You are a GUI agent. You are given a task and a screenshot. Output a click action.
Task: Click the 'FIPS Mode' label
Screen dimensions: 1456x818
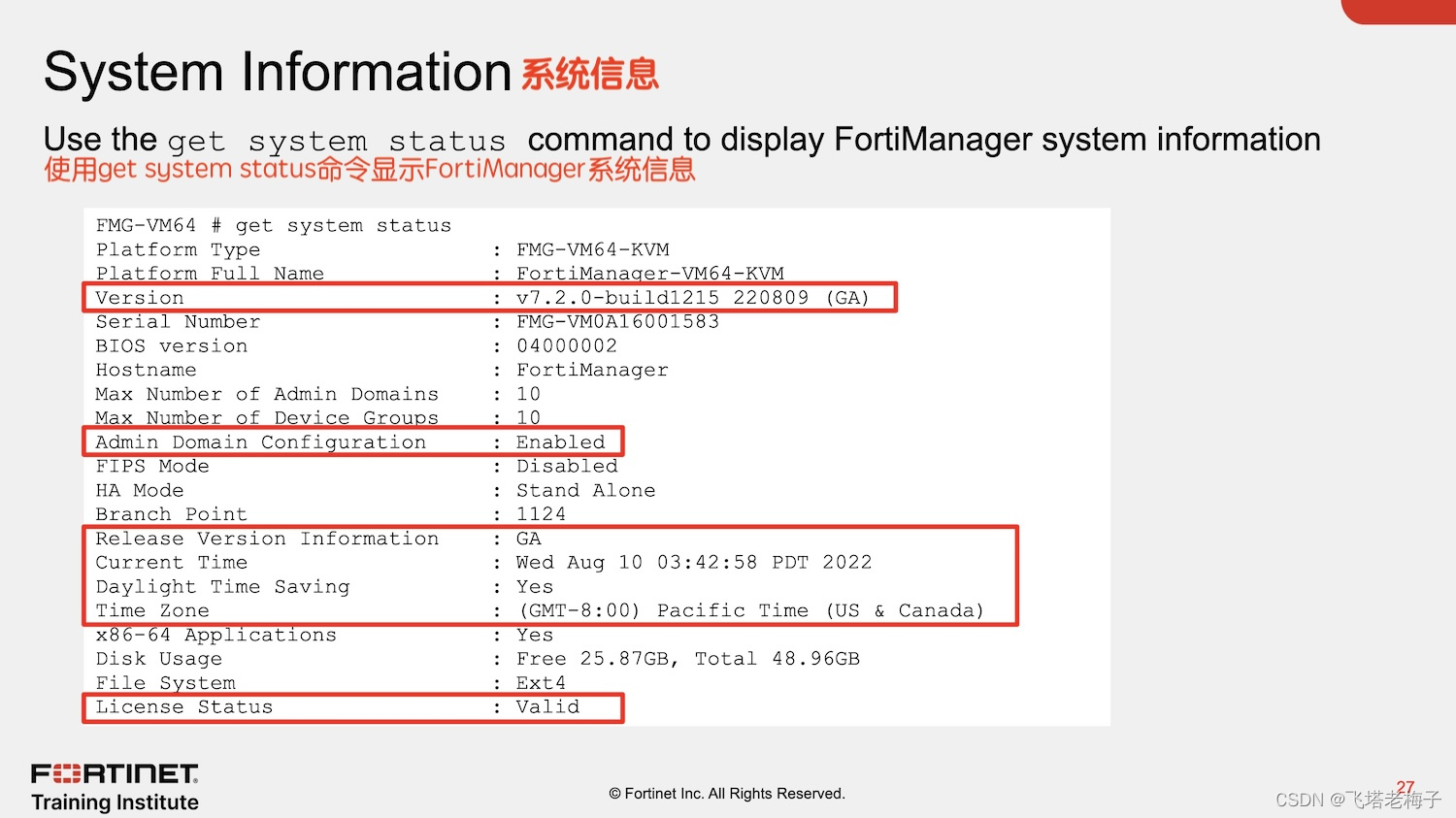(x=152, y=467)
